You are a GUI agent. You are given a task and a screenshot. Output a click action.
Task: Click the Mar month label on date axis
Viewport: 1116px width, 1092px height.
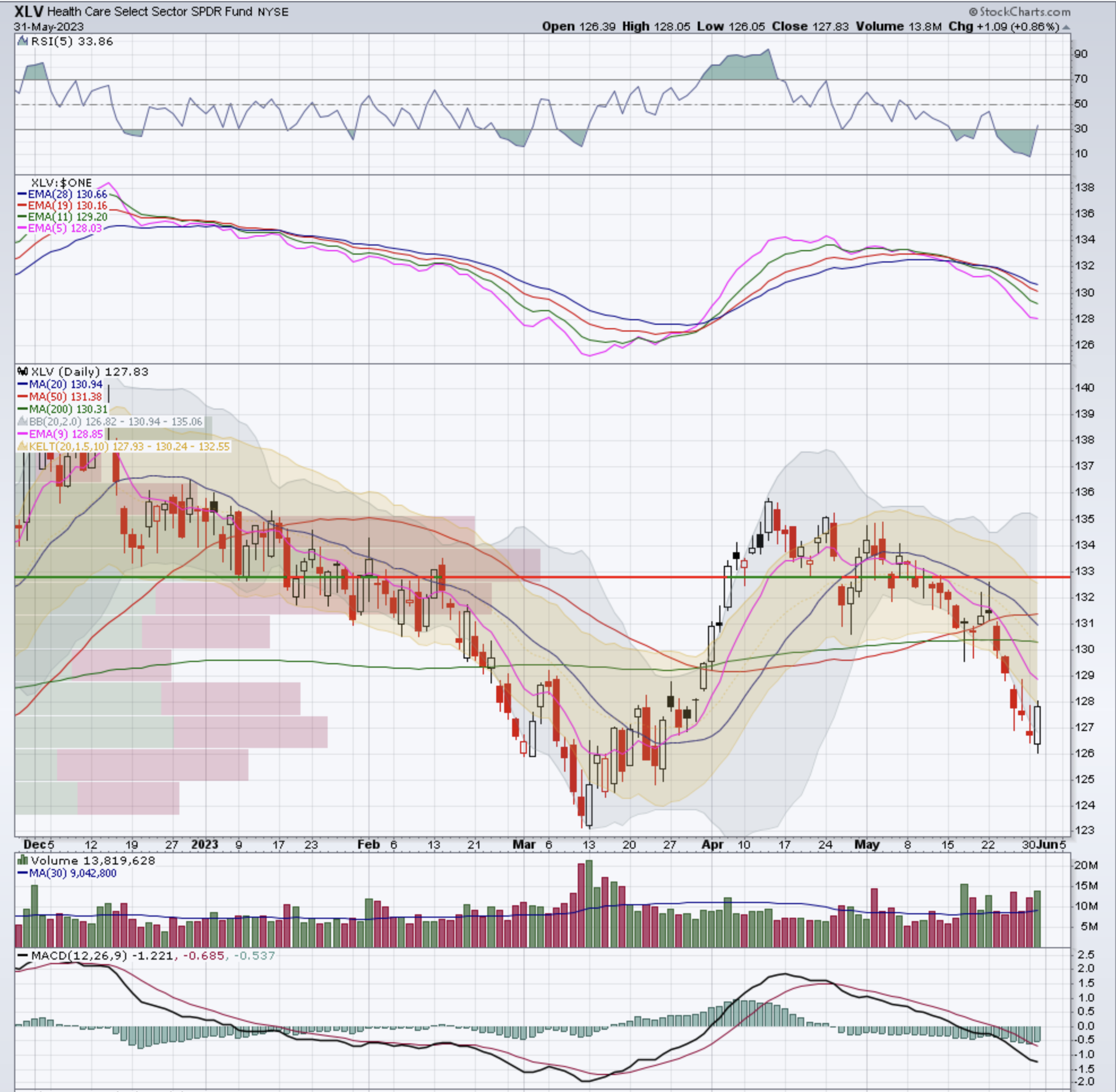pos(524,845)
